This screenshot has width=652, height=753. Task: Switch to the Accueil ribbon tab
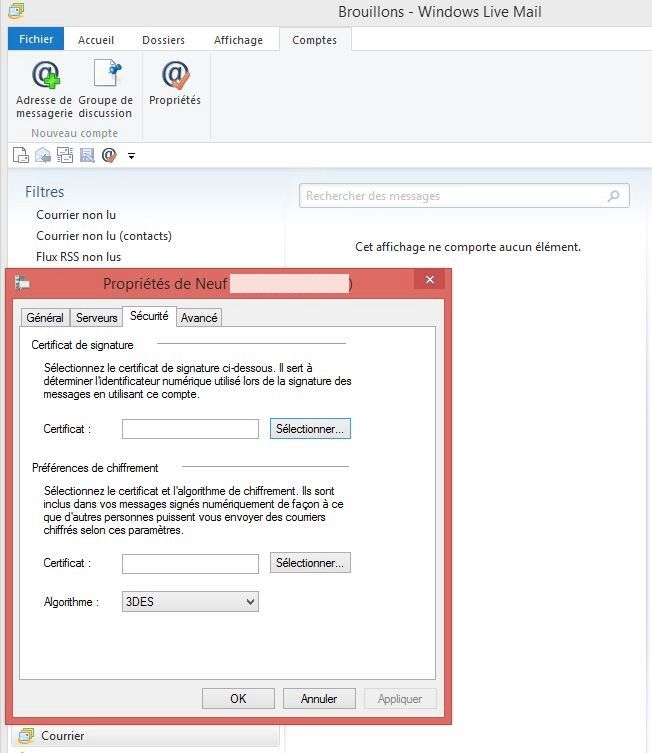pos(96,40)
